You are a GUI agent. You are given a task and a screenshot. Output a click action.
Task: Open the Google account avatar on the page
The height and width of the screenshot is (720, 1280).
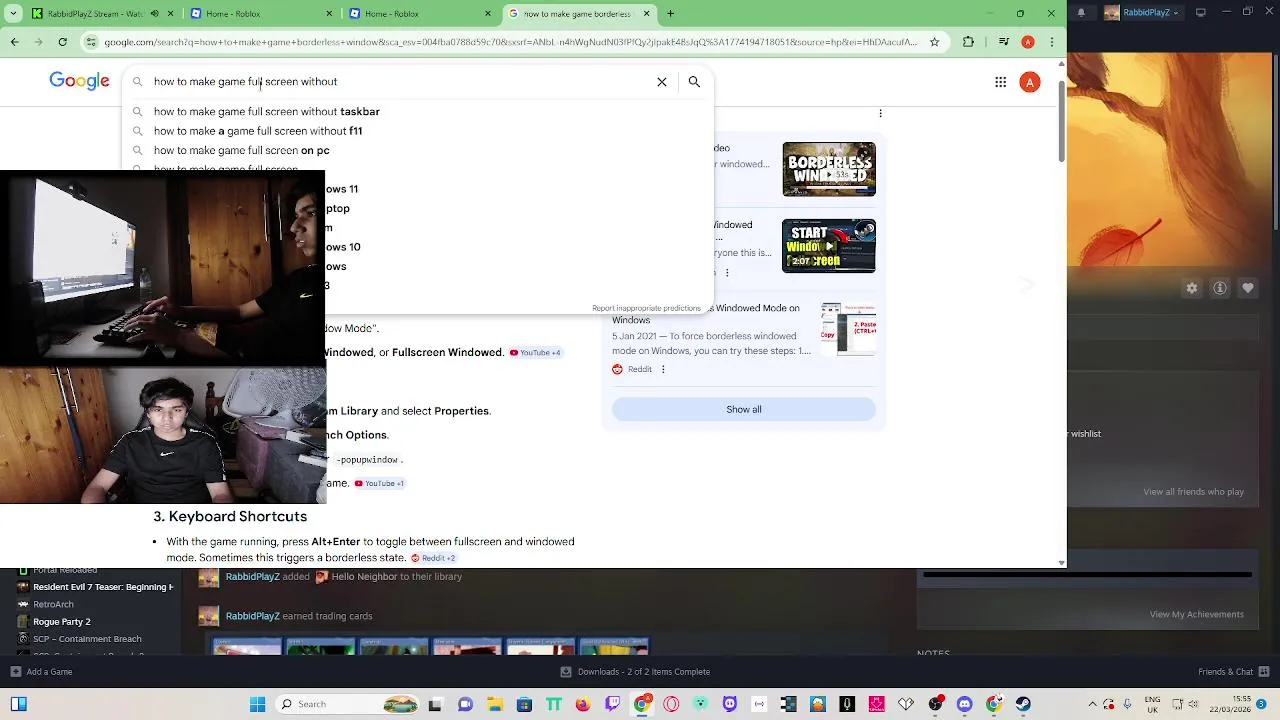[1030, 82]
